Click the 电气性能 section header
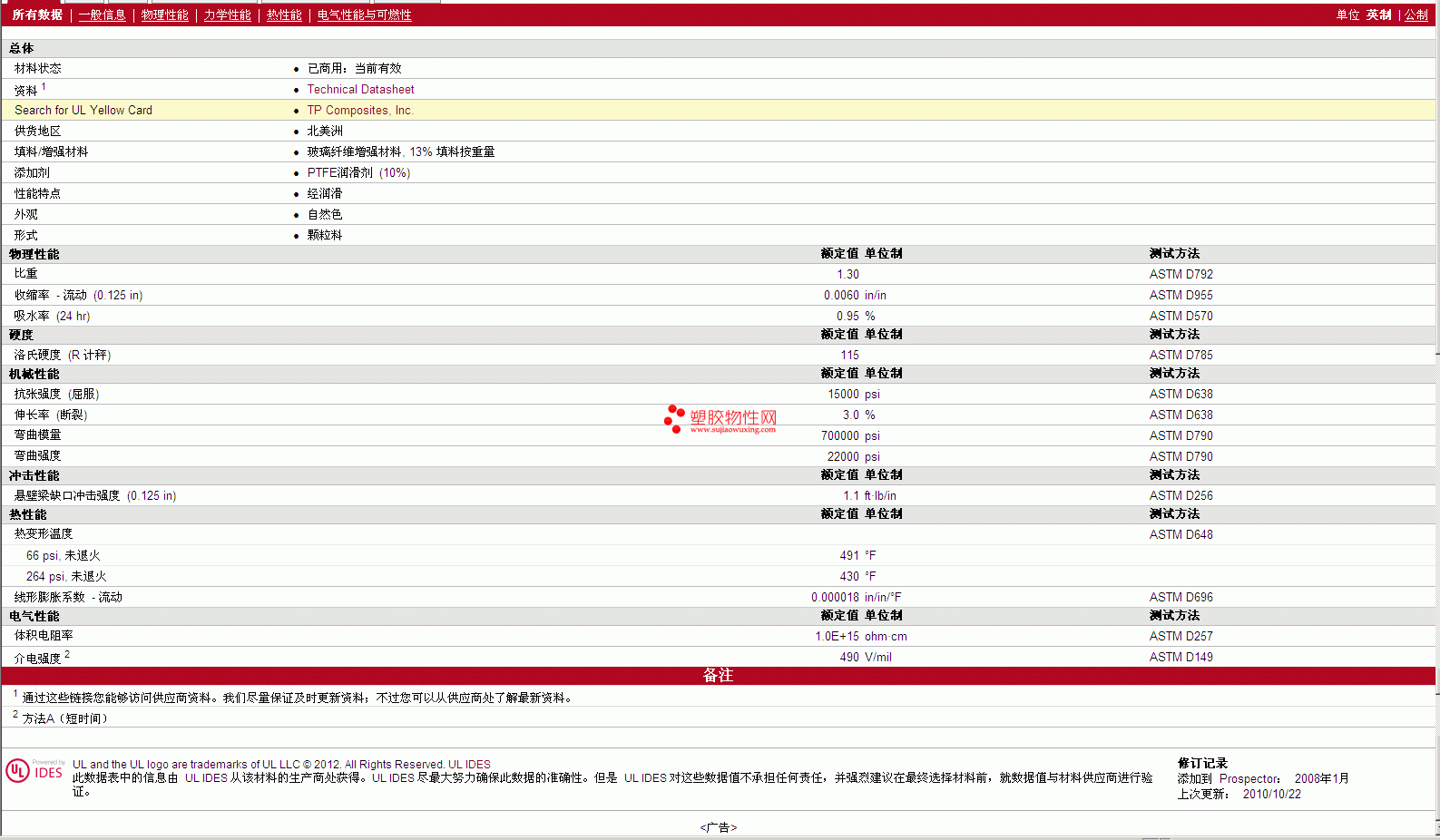 pyautogui.click(x=34, y=616)
